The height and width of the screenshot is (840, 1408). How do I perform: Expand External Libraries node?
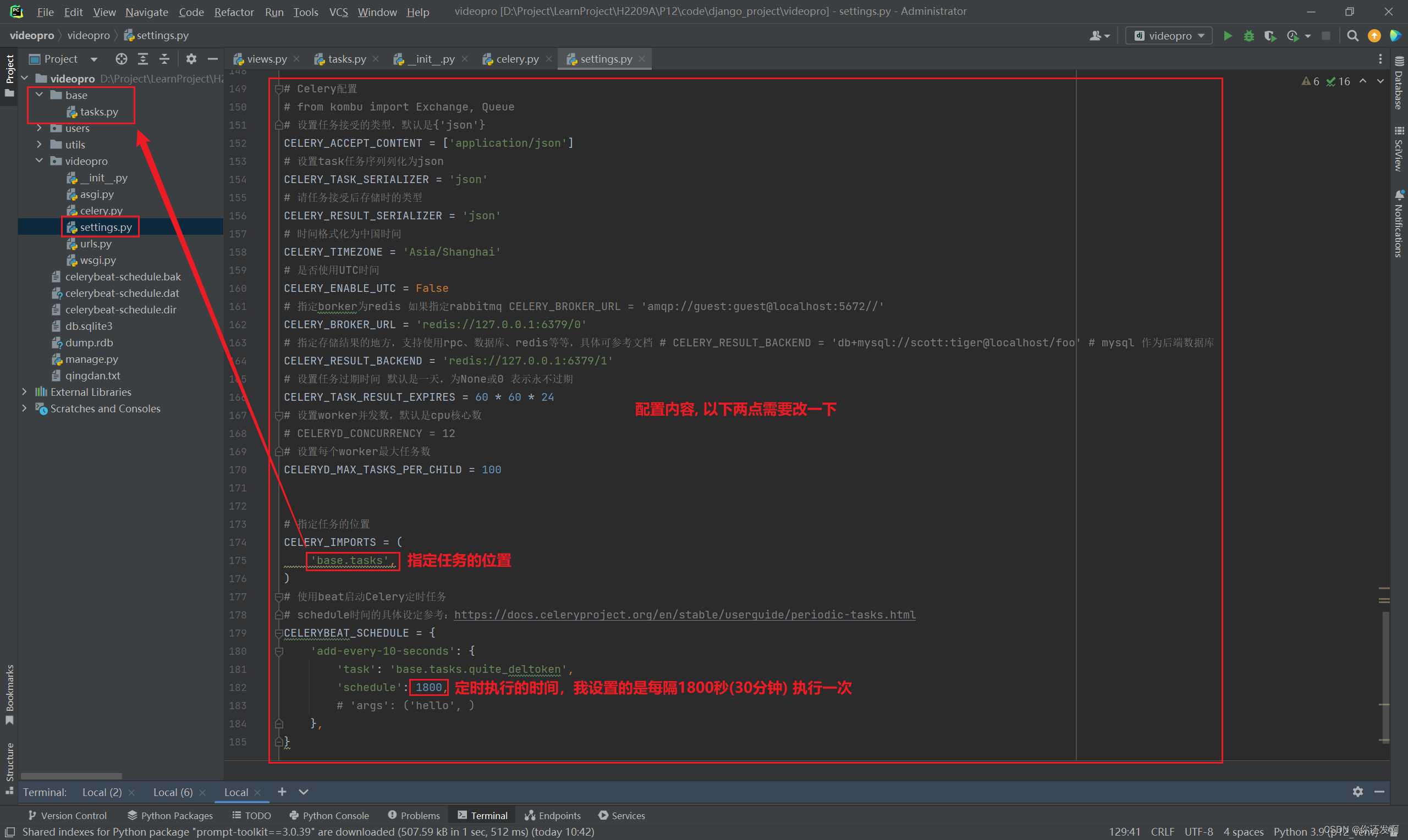pyautogui.click(x=24, y=392)
